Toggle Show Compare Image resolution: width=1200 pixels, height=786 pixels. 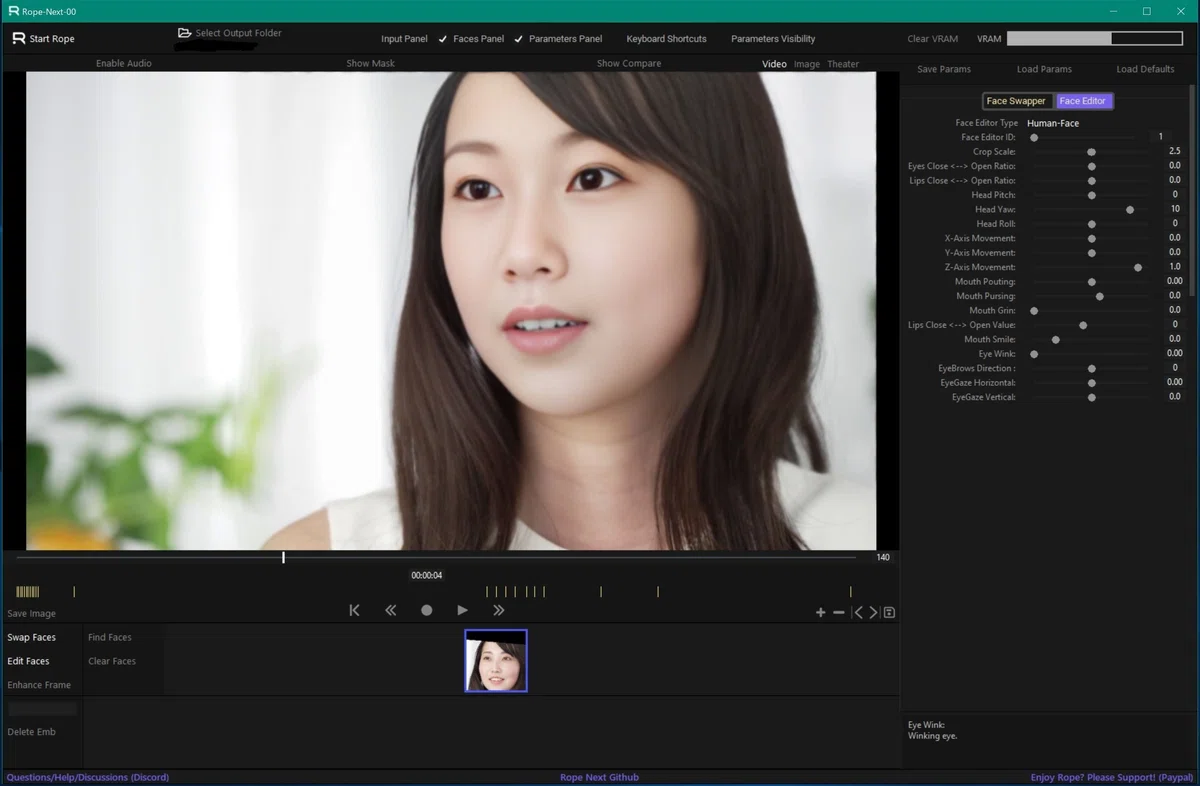[629, 64]
